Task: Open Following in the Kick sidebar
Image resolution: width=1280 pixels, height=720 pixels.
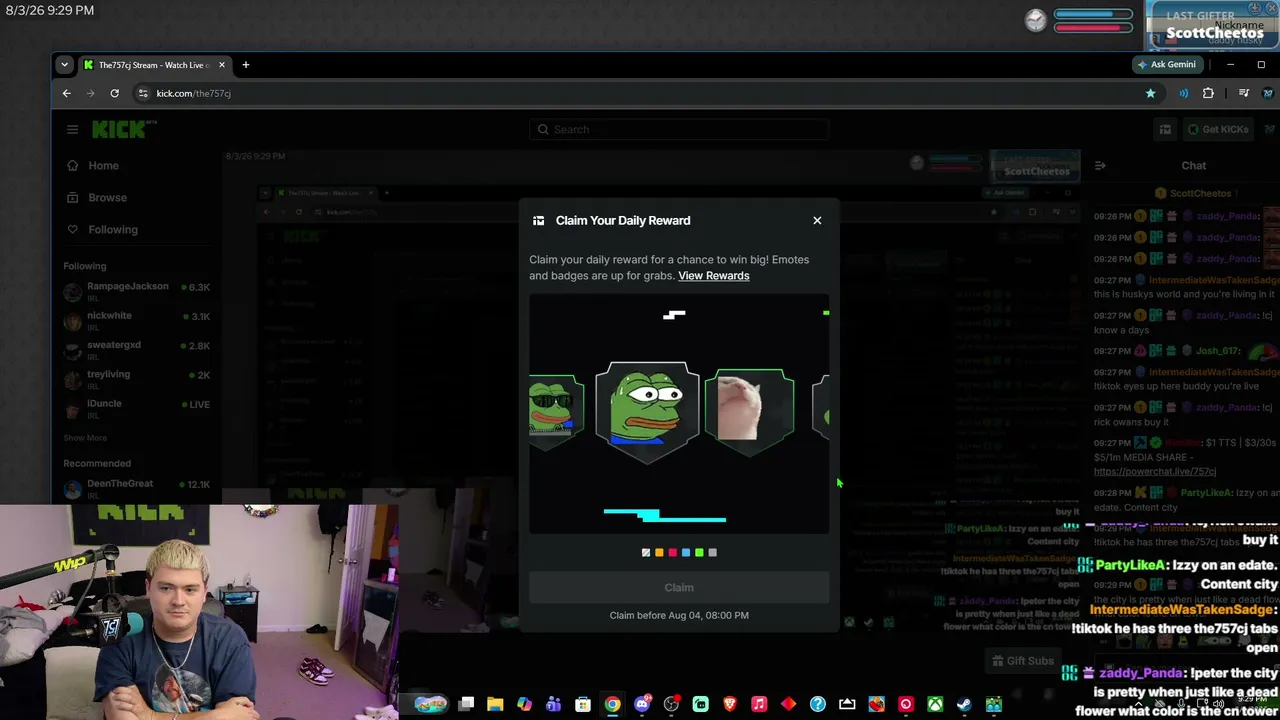Action: tap(112, 230)
